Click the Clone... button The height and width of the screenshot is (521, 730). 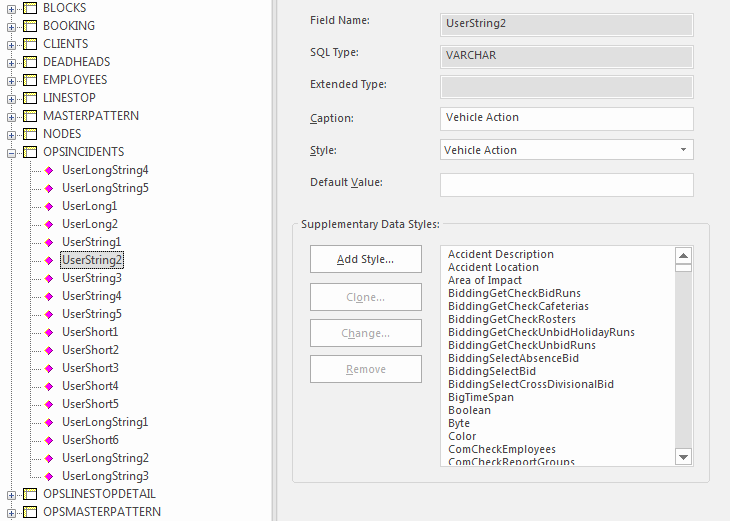366,297
